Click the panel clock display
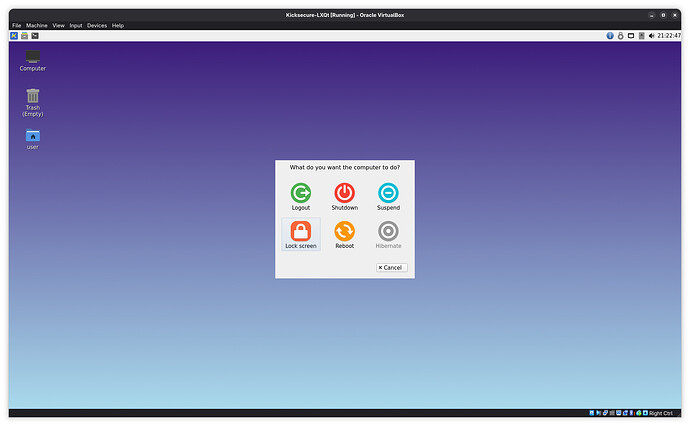The height and width of the screenshot is (425, 690). click(669, 36)
